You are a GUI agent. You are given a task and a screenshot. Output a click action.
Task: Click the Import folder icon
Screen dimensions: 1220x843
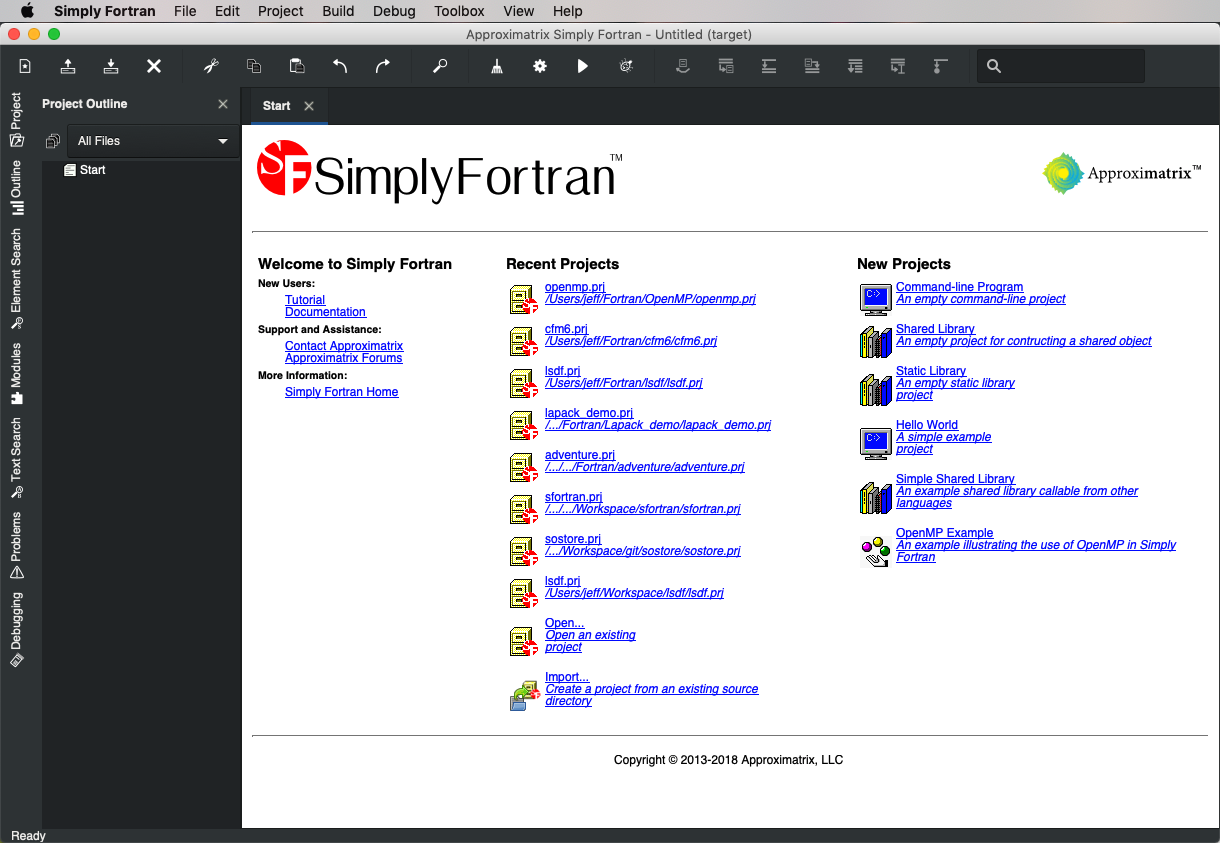[x=524, y=695]
